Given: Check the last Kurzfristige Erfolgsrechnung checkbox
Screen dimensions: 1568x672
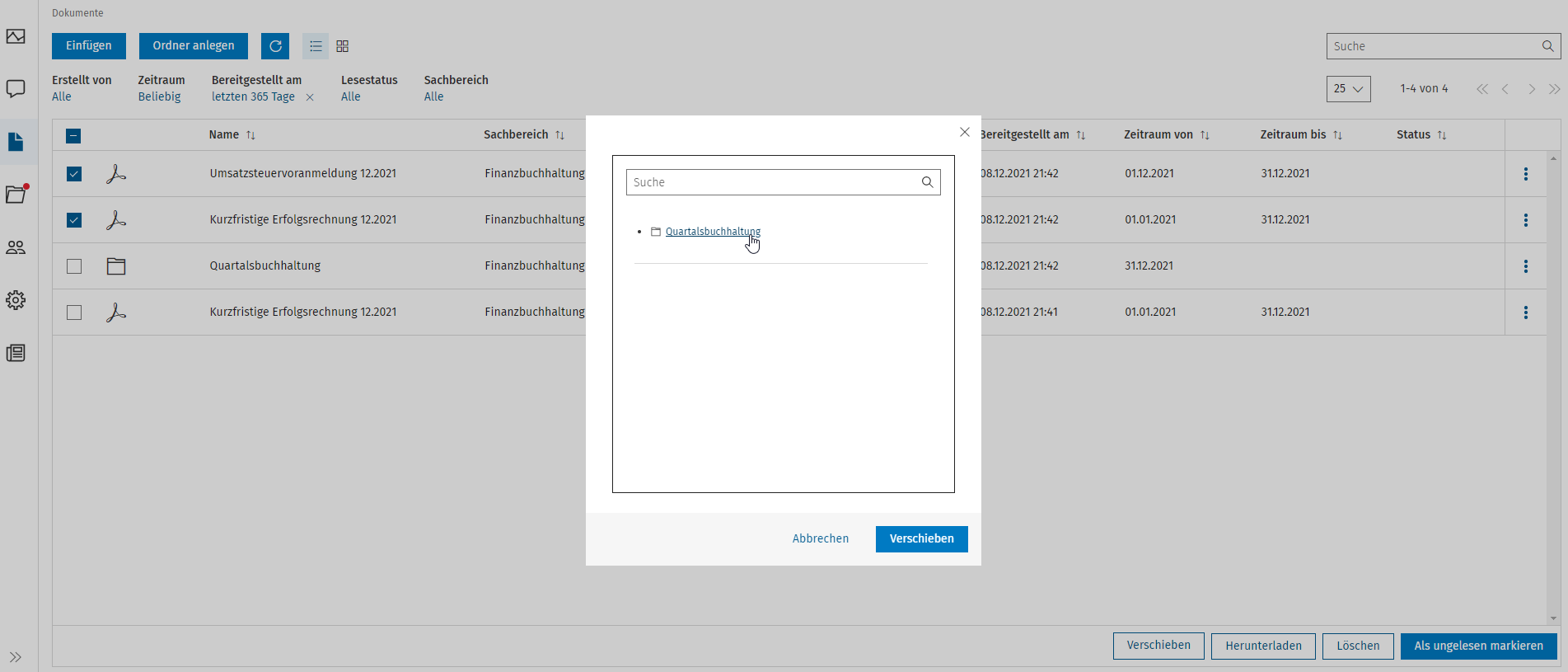Looking at the screenshot, I should pyautogui.click(x=74, y=313).
